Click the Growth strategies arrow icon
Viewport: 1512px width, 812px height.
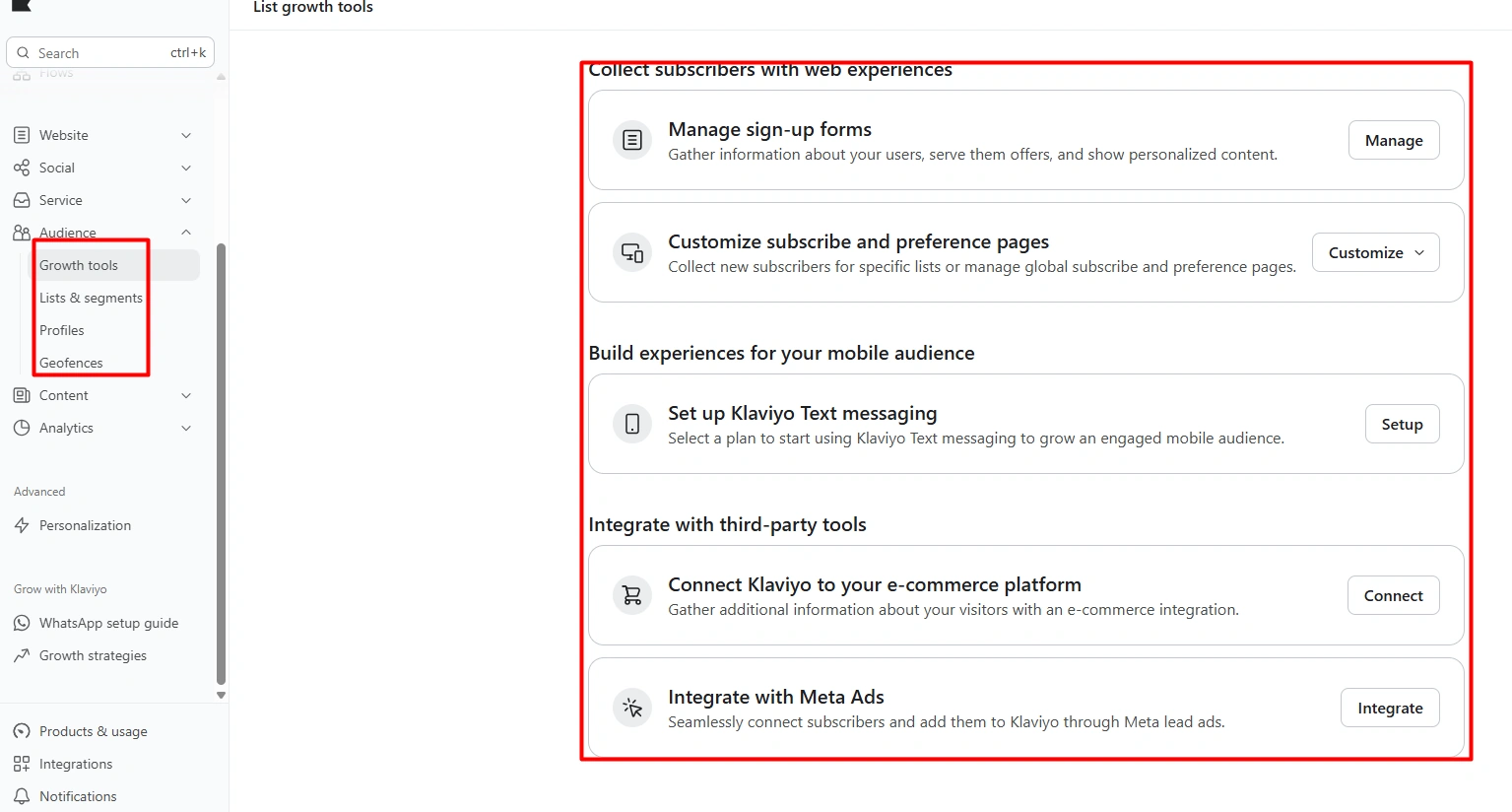point(22,655)
